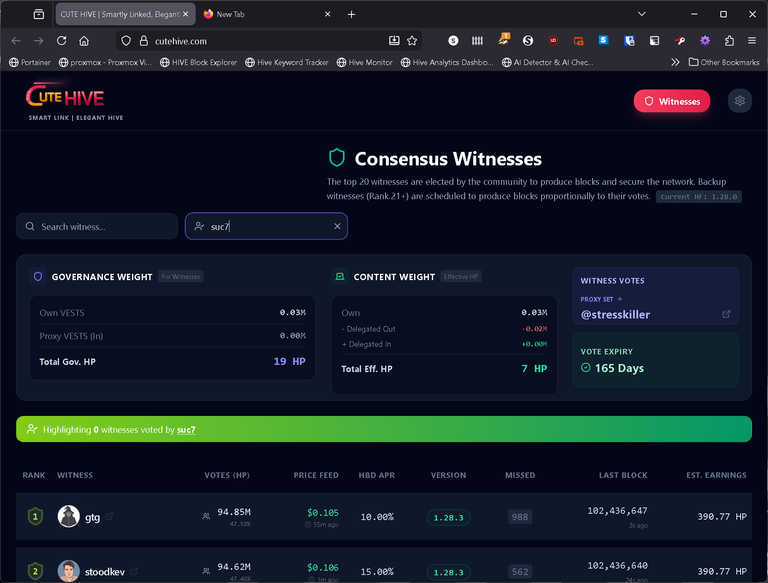Click gtg witness avatar
Viewport: 768px width, 583px height.
point(68,516)
